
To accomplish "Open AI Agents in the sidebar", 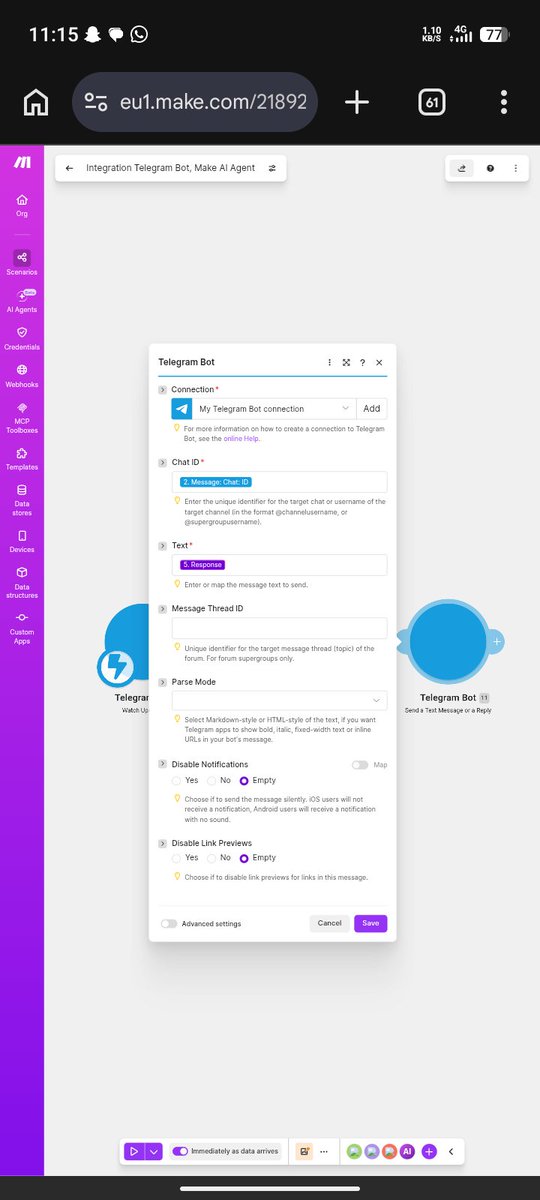I will (22, 300).
